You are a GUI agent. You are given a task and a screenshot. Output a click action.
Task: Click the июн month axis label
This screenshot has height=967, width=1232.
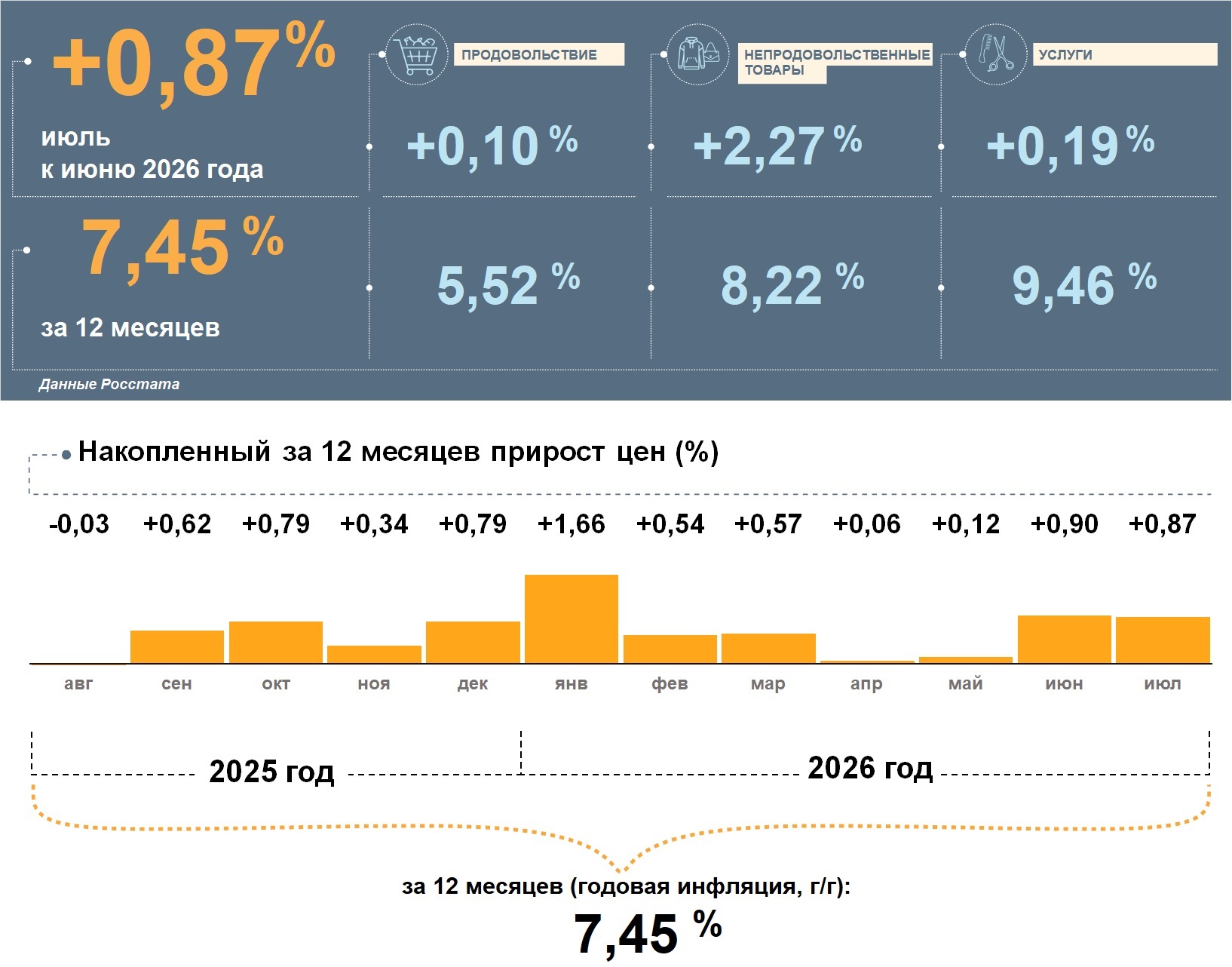pos(1065,683)
